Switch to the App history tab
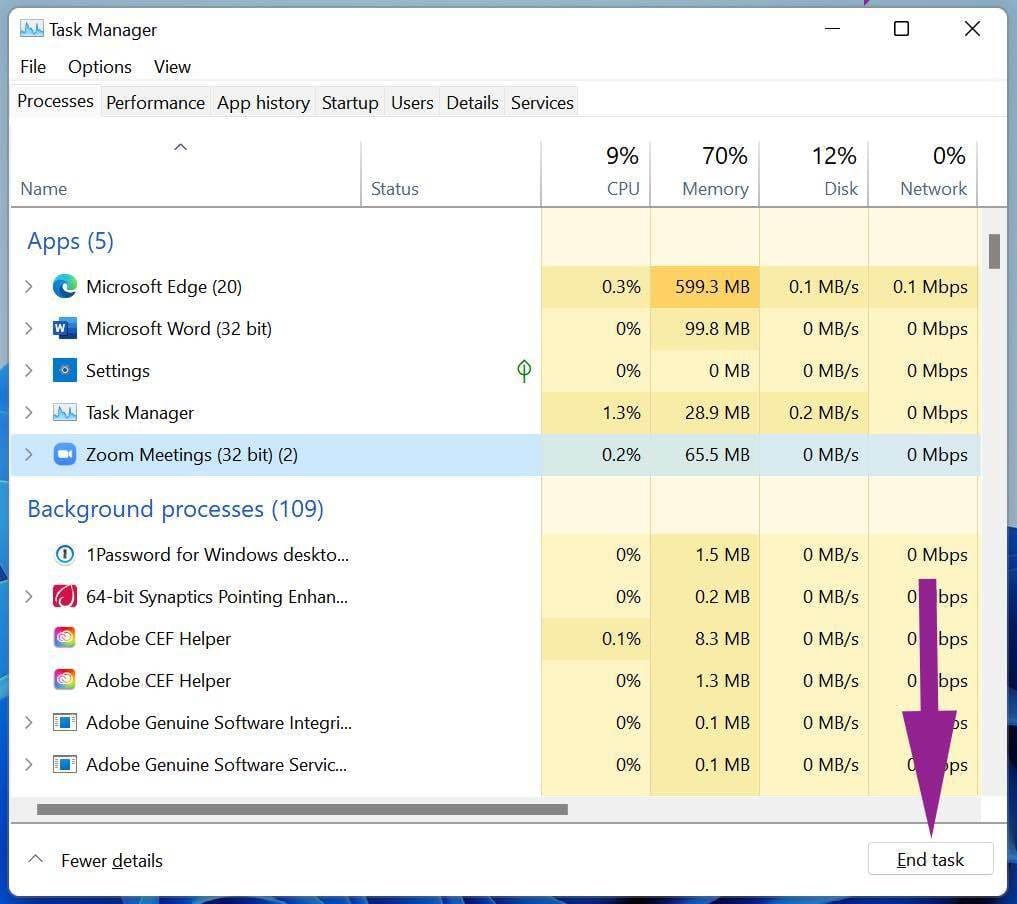 (x=263, y=102)
